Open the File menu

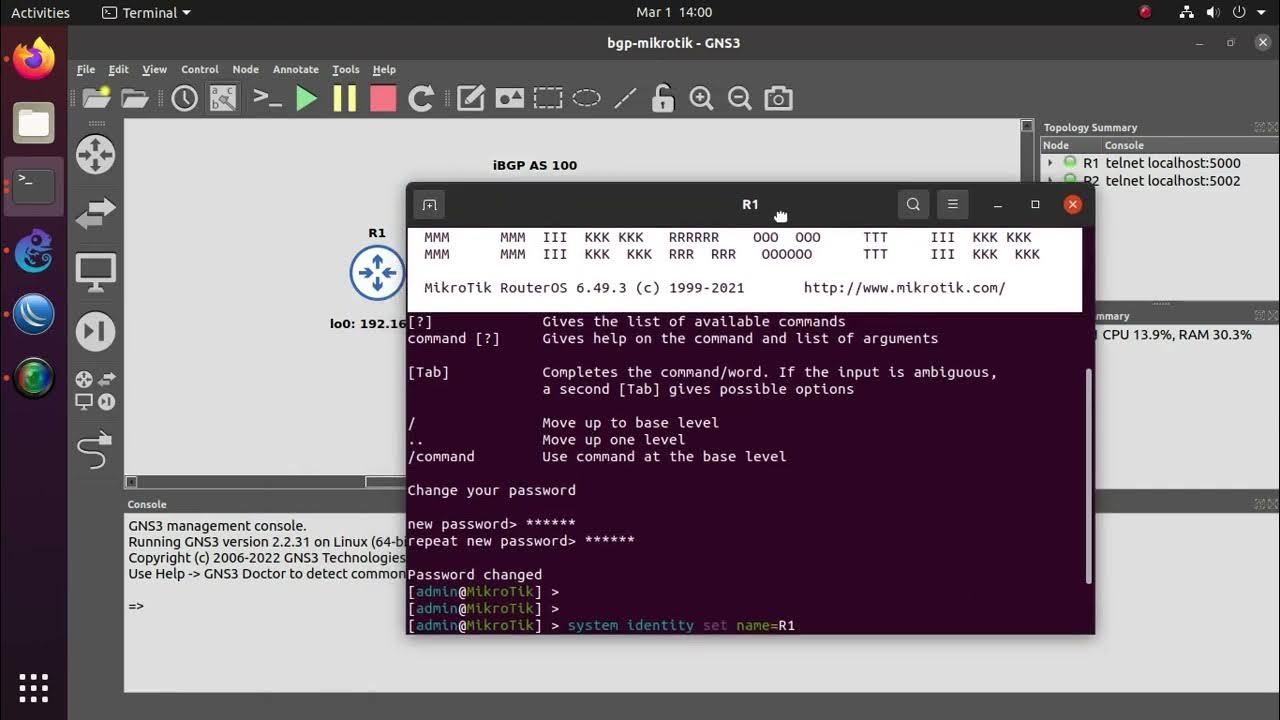click(x=86, y=69)
